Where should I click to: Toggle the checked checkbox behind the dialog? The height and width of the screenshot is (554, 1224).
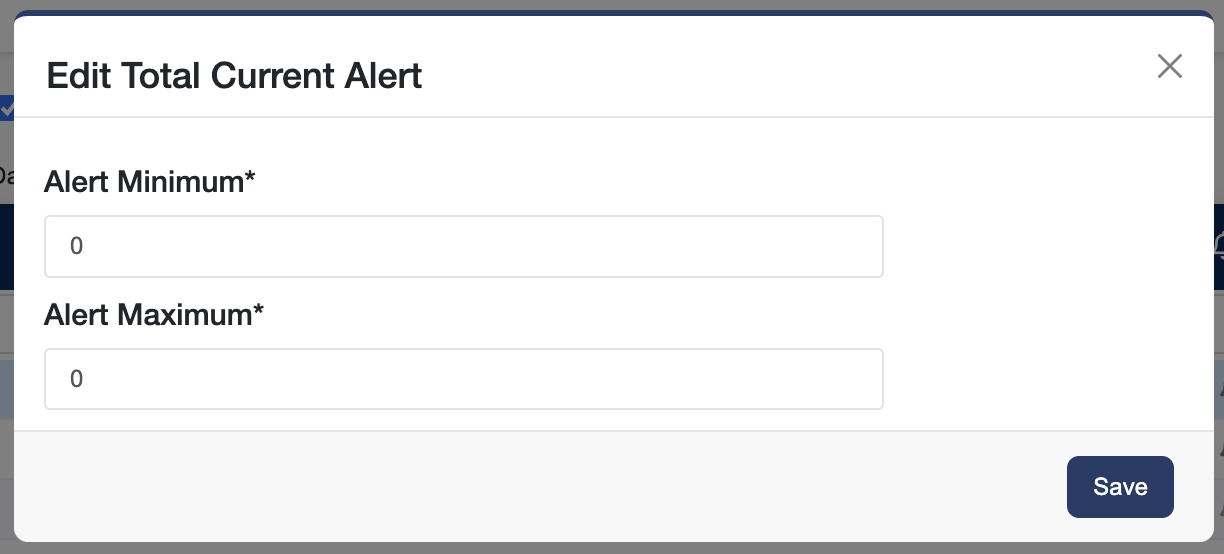6,108
